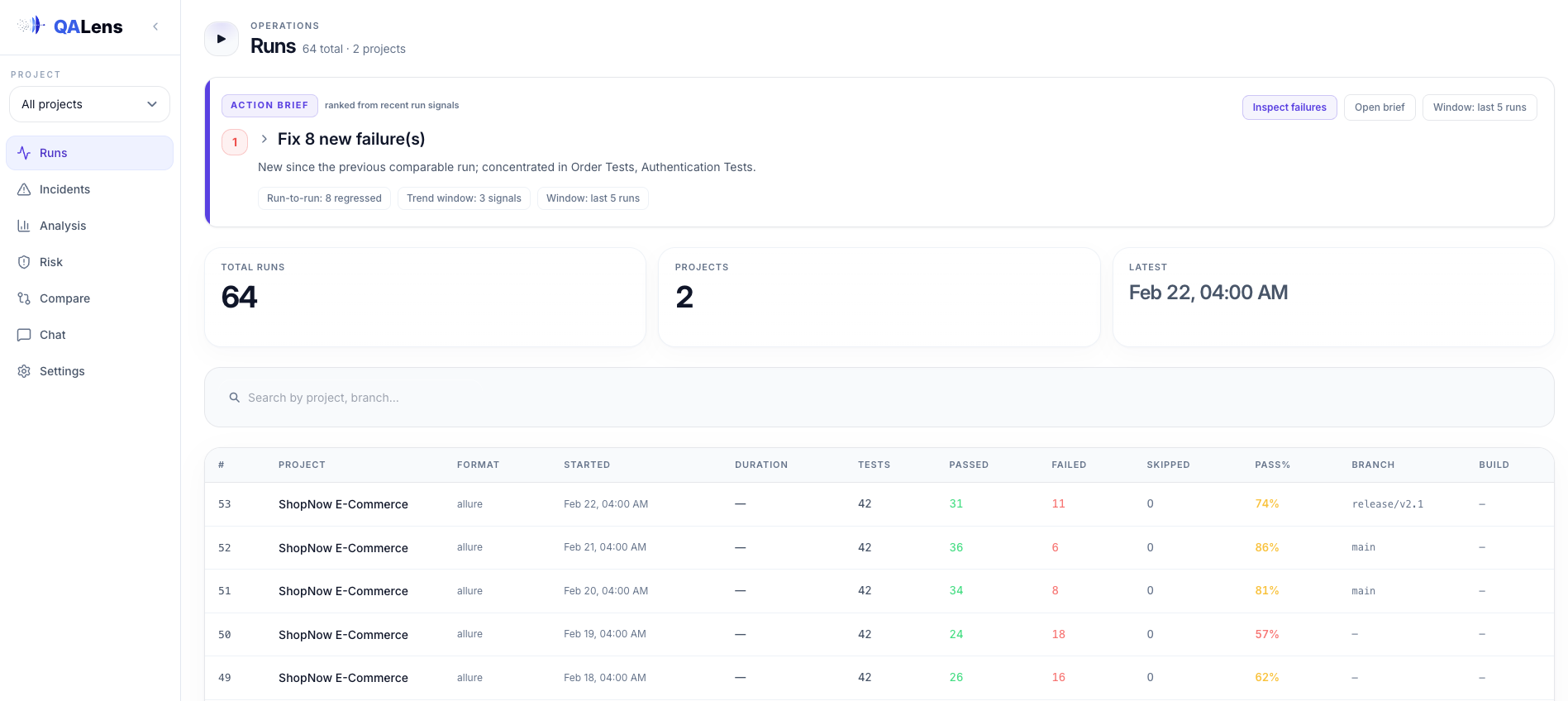Click the ACTION BRIEF badge
1568x701 pixels.
[x=269, y=106]
